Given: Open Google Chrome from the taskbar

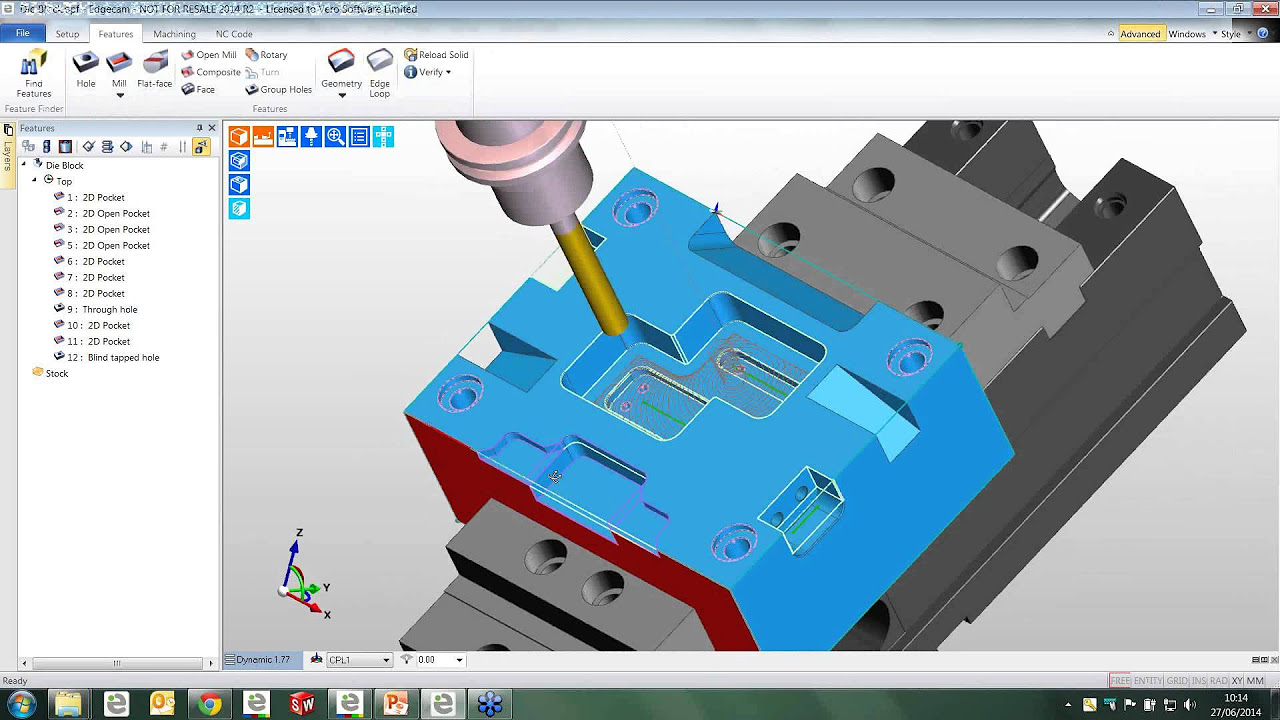Looking at the screenshot, I should [x=209, y=704].
